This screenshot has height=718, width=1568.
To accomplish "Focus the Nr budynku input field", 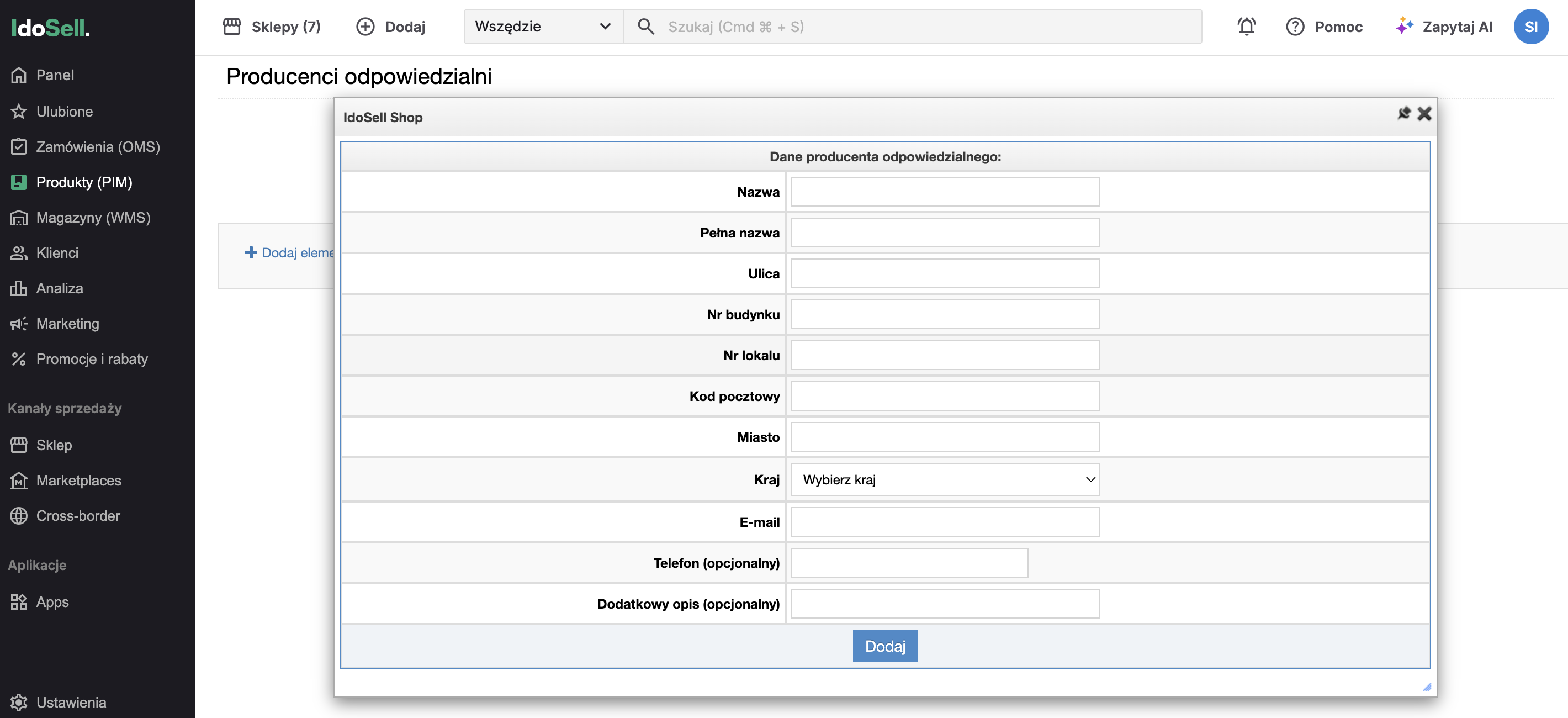I will [x=945, y=314].
